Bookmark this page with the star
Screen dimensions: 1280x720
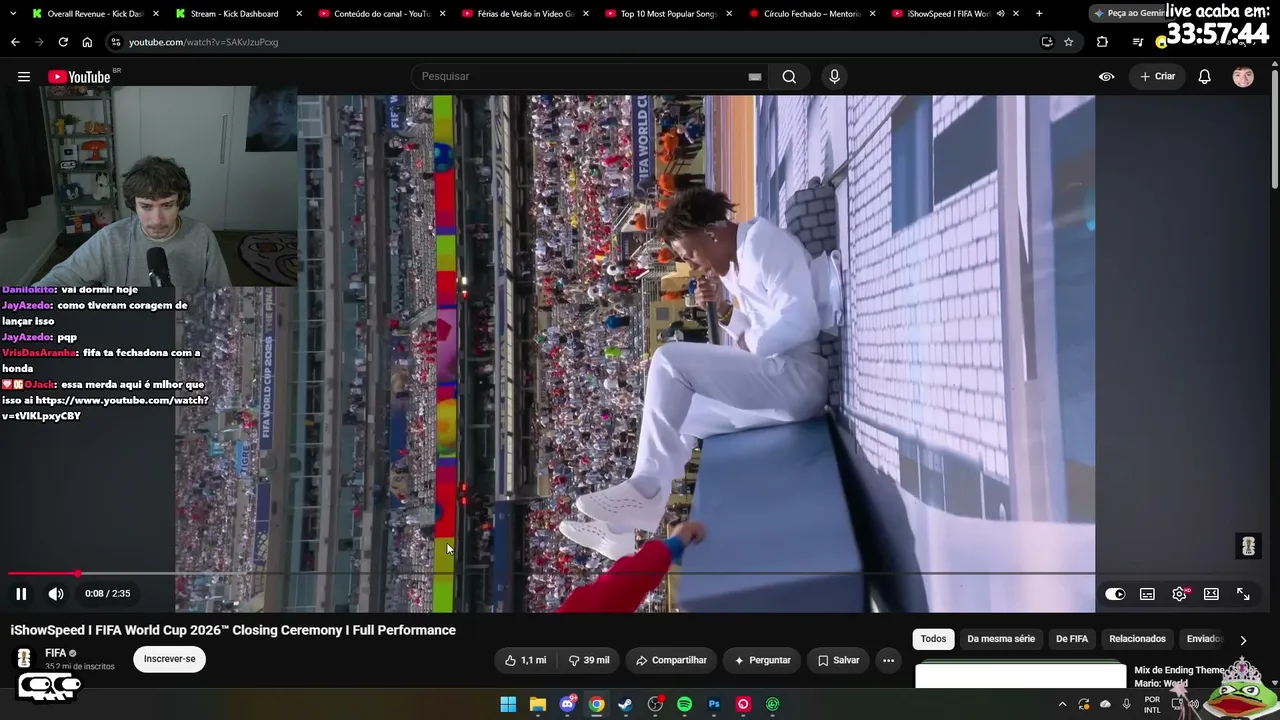[x=1068, y=42]
